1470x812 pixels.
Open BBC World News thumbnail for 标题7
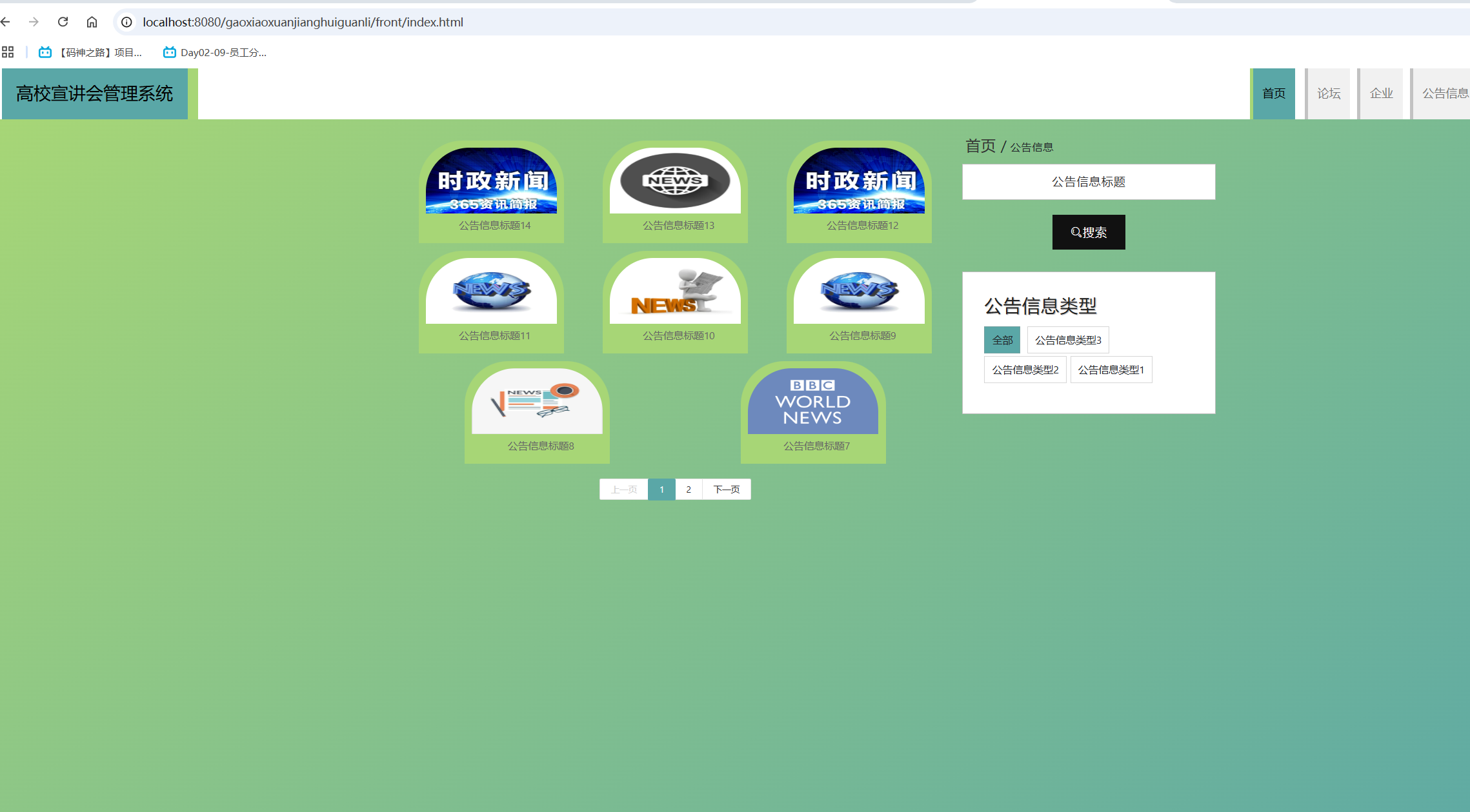coord(813,401)
